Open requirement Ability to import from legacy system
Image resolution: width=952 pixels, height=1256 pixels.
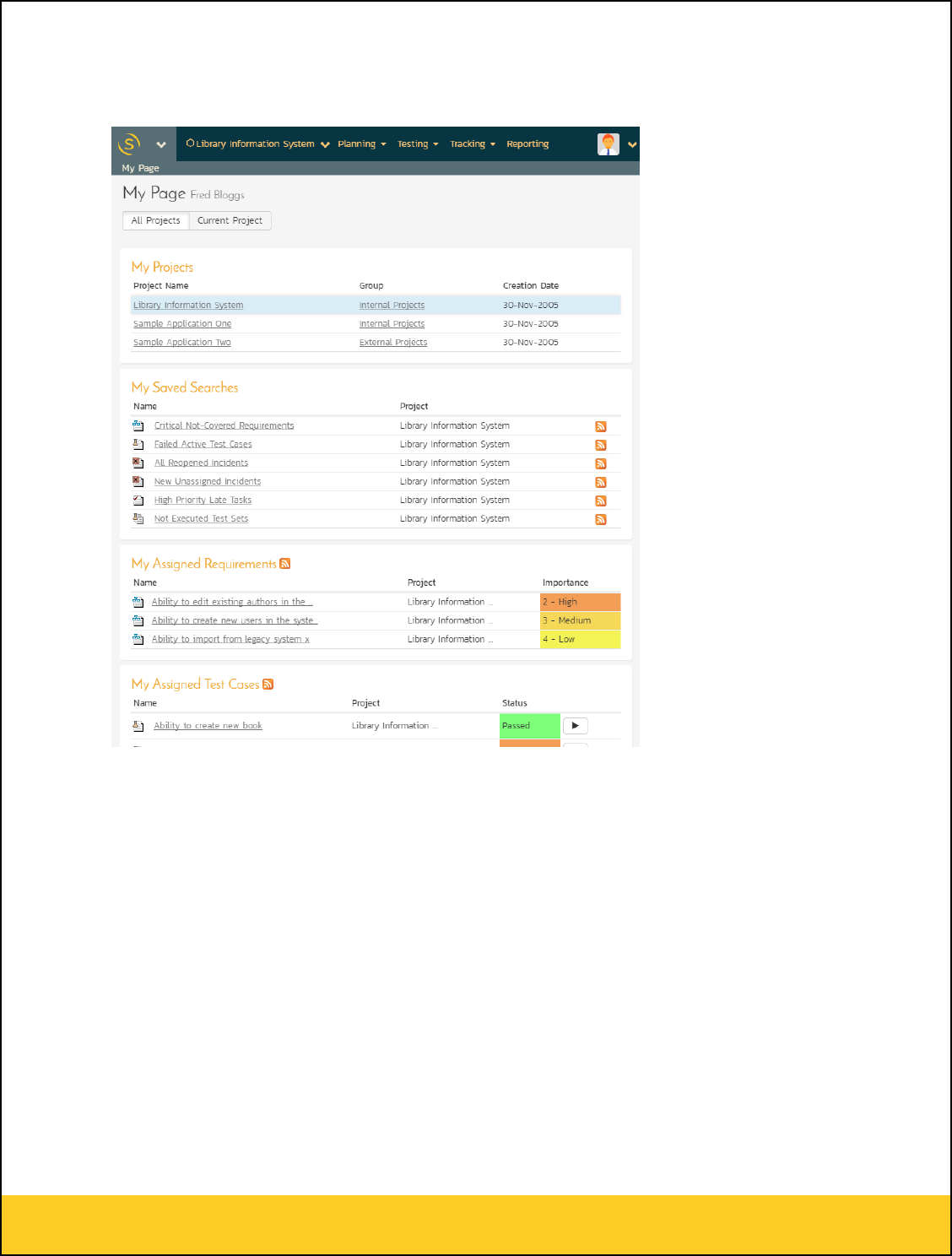click(230, 640)
